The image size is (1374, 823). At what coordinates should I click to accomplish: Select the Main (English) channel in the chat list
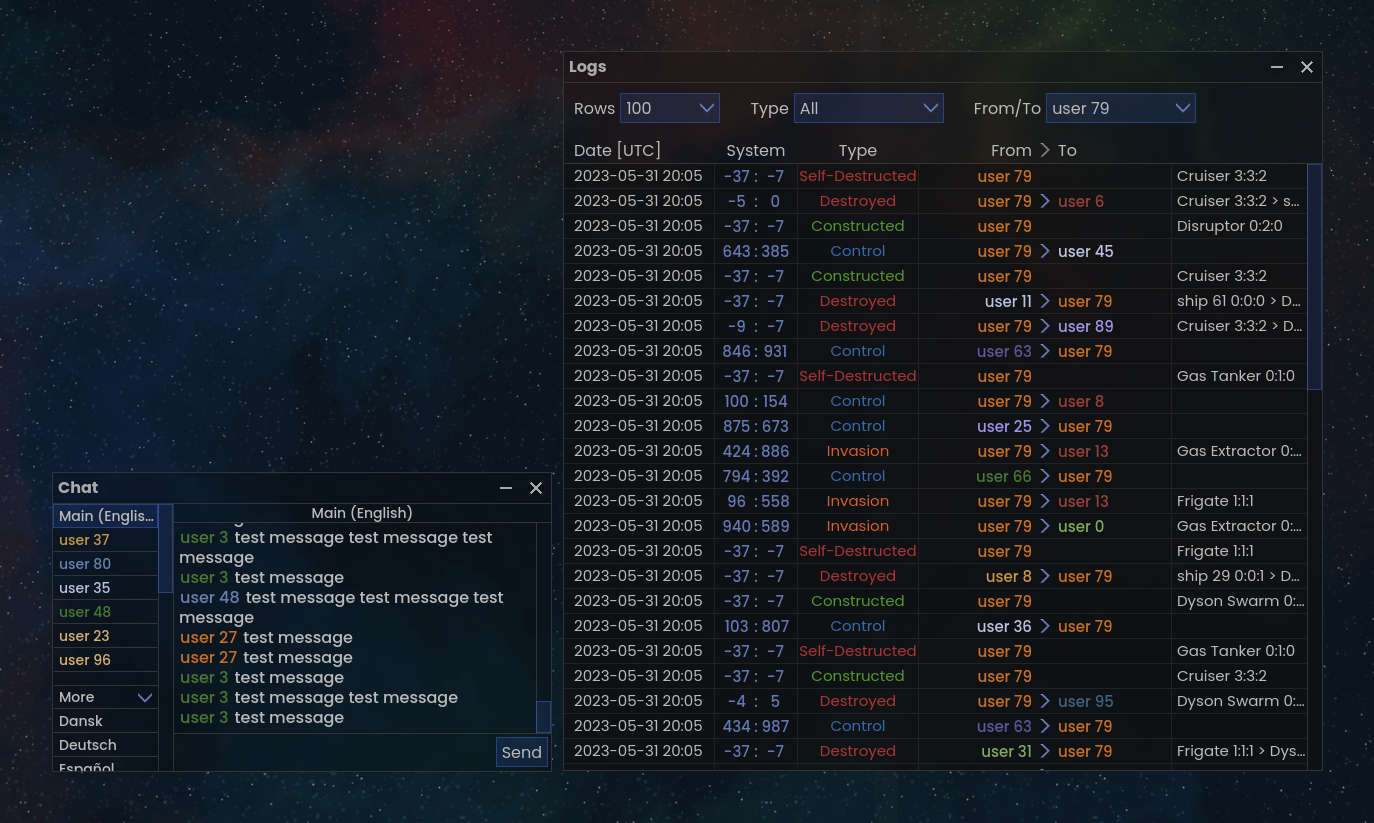[x=106, y=516]
